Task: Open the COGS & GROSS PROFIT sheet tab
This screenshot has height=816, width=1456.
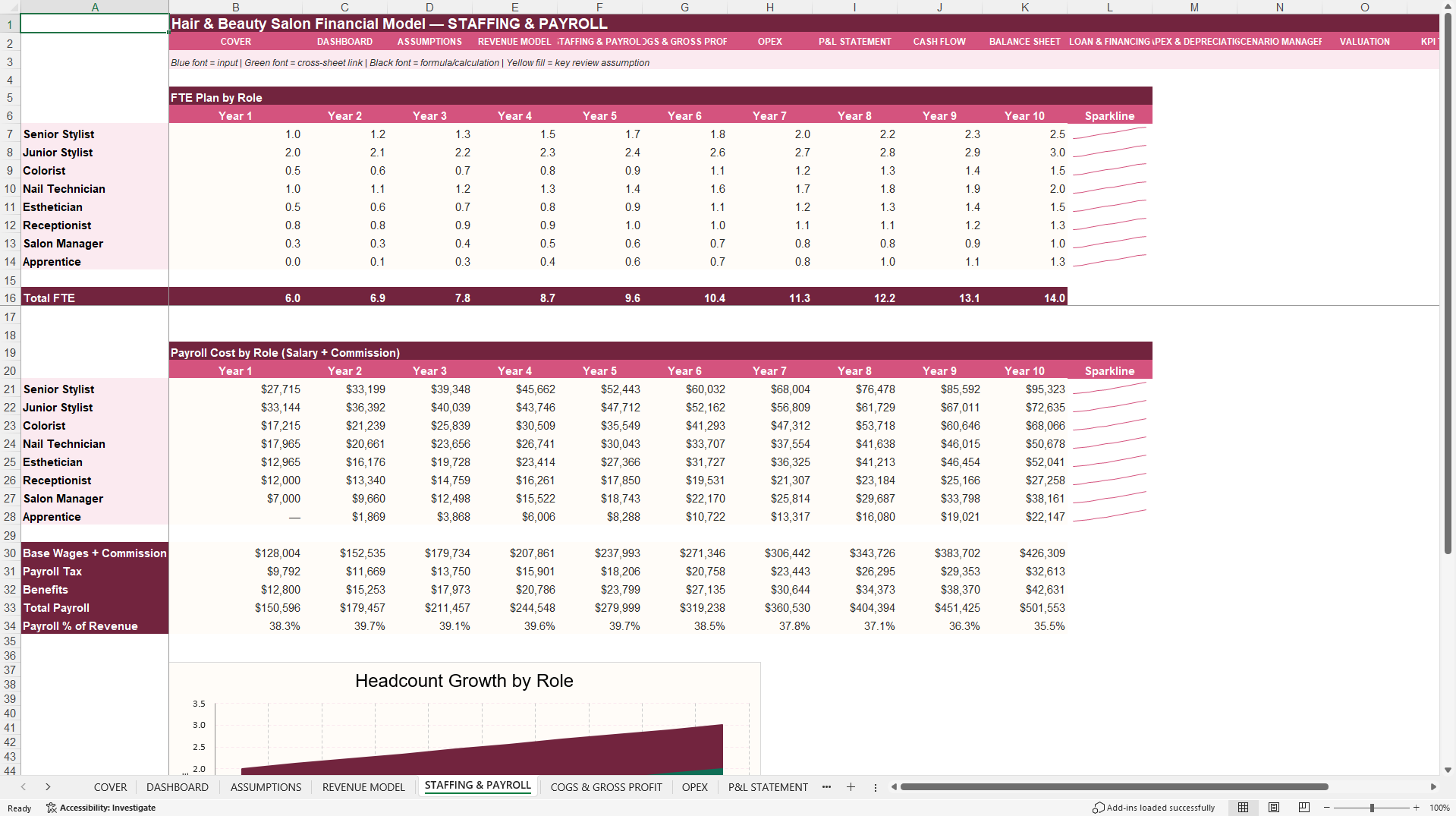Action: [x=606, y=787]
